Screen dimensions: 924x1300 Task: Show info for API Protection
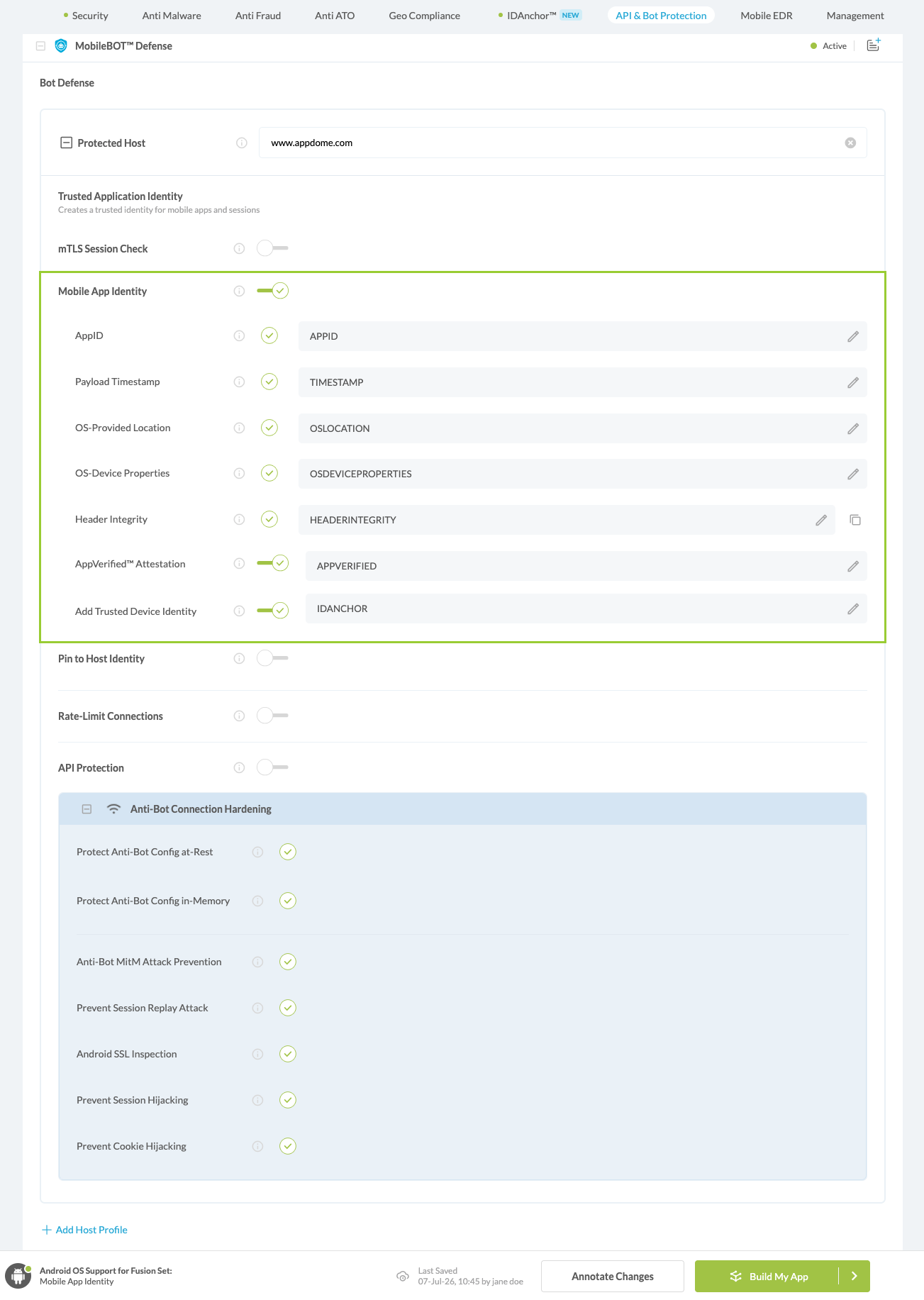[239, 768]
